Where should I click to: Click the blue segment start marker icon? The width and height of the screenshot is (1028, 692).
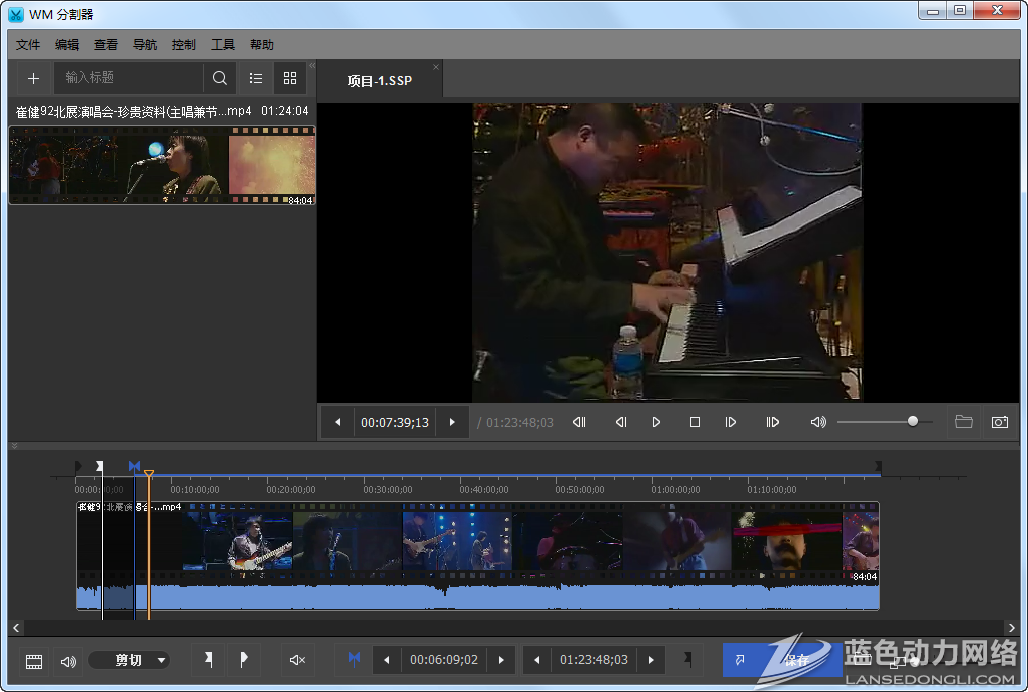tap(354, 660)
